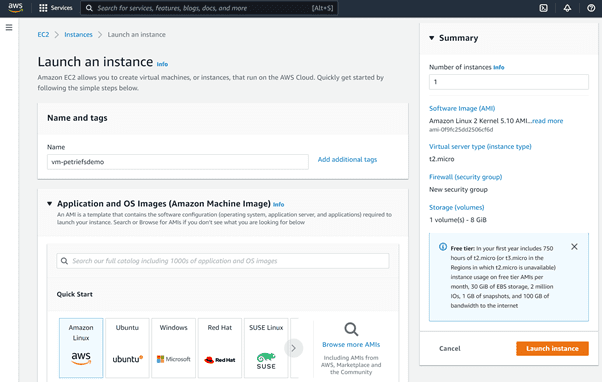602x382 pixels.
Task: Open the help question-mark icon
Action: point(591,8)
